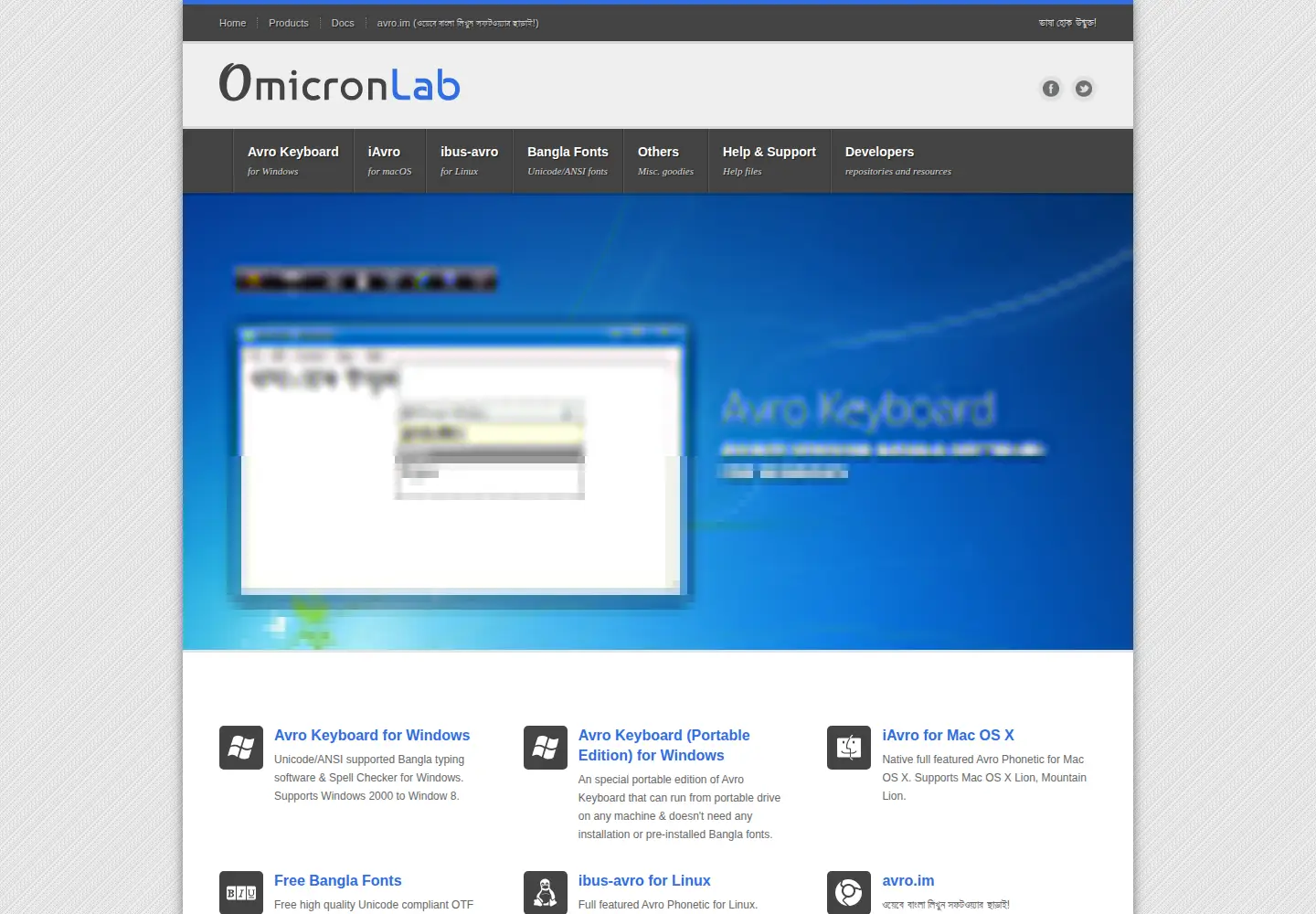The height and width of the screenshot is (914, 1316).
Task: Open the ibus-avro for Linux menu
Action: coord(470,161)
